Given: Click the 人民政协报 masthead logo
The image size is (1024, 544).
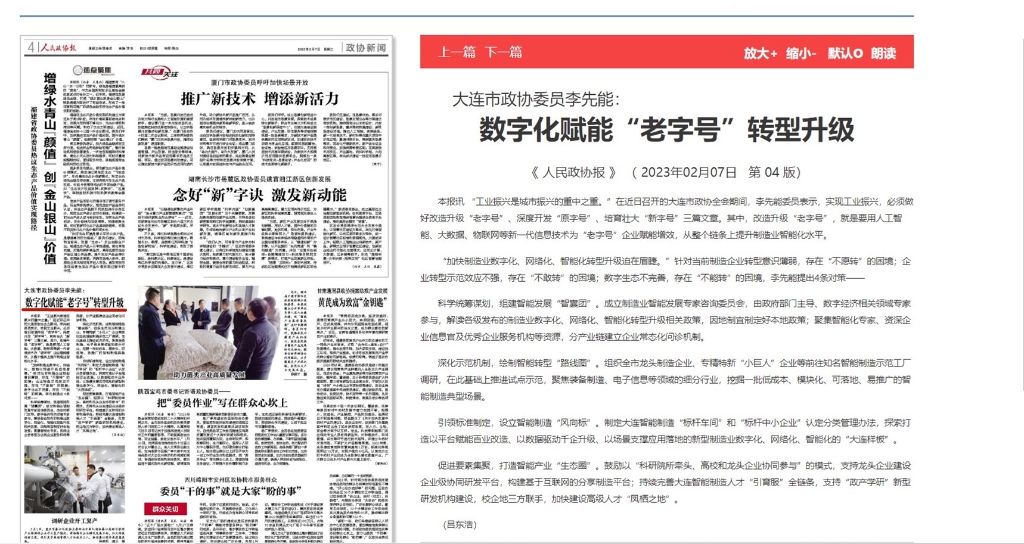Looking at the screenshot, I should coord(58,47).
